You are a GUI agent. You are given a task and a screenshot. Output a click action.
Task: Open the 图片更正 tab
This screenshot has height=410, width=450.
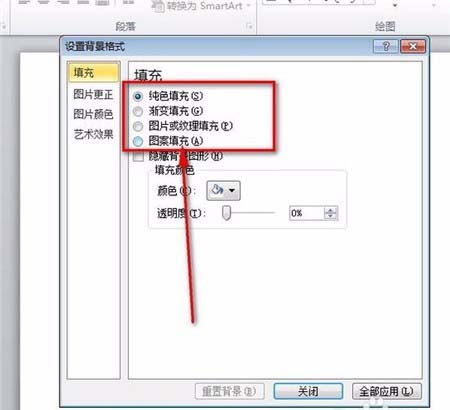point(93,95)
